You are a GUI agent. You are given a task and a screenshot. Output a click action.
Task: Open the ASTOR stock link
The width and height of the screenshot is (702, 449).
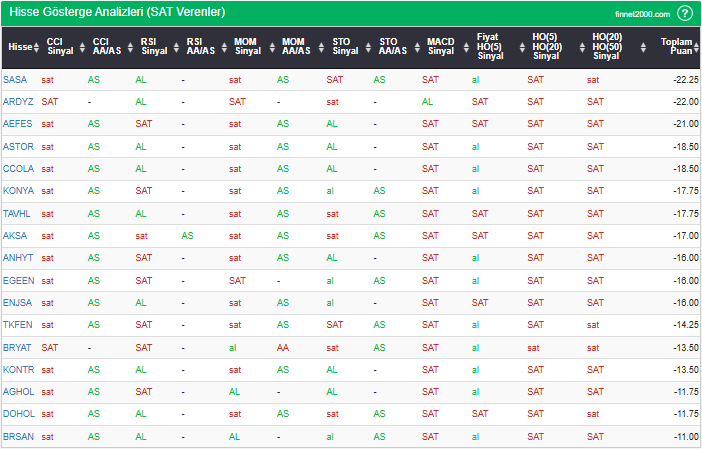[18, 146]
